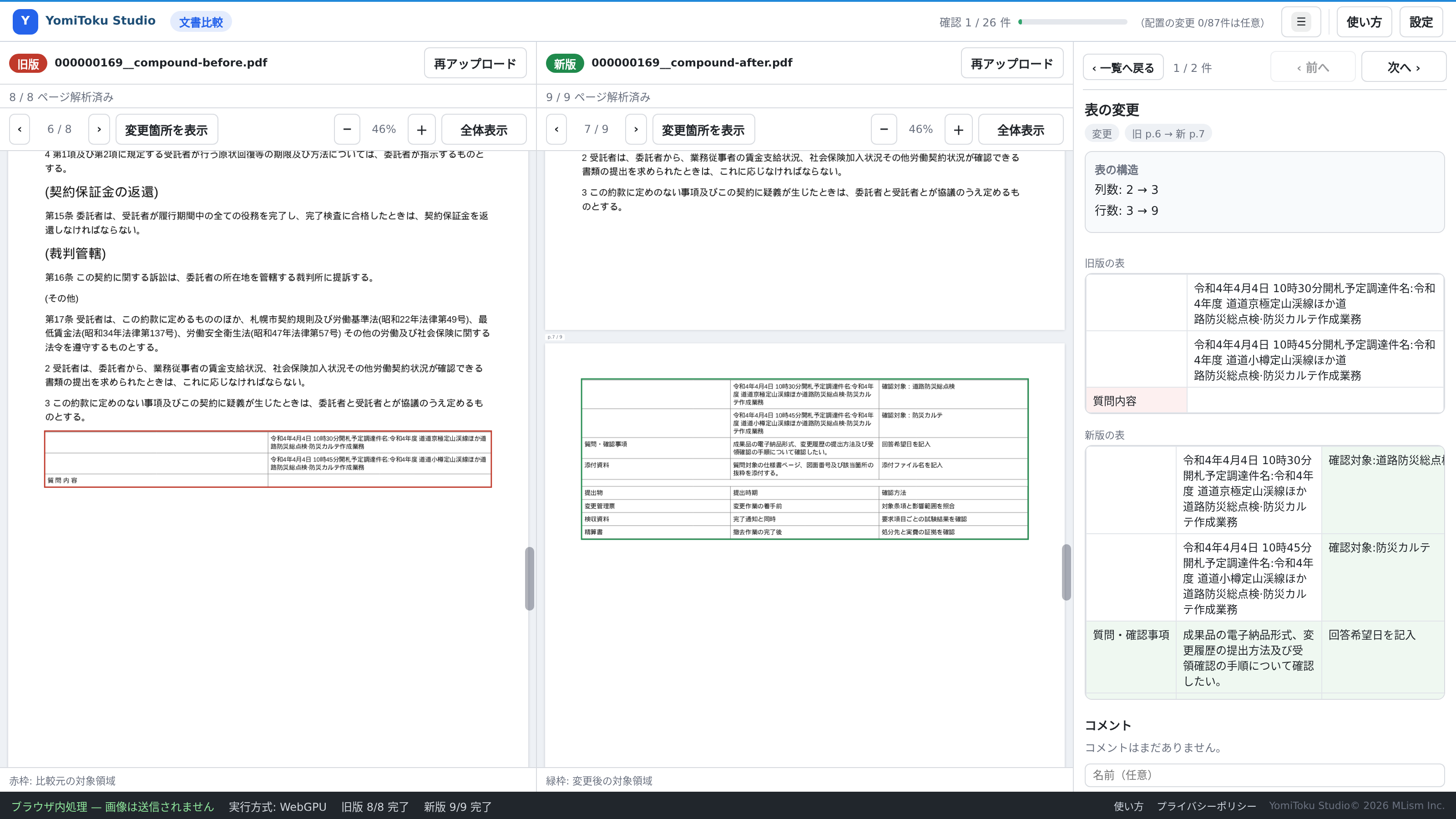Click the 前へ previous change button
This screenshot has width=1456, height=819.
(1312, 67)
